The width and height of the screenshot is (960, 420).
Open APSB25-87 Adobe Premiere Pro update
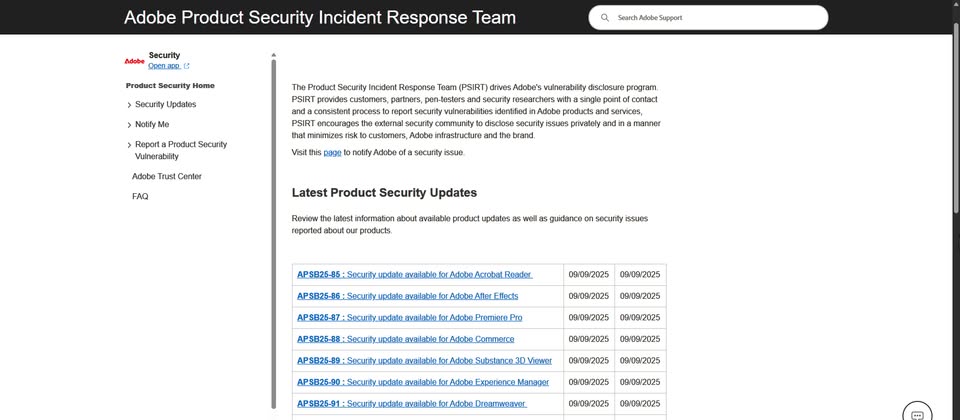(409, 317)
